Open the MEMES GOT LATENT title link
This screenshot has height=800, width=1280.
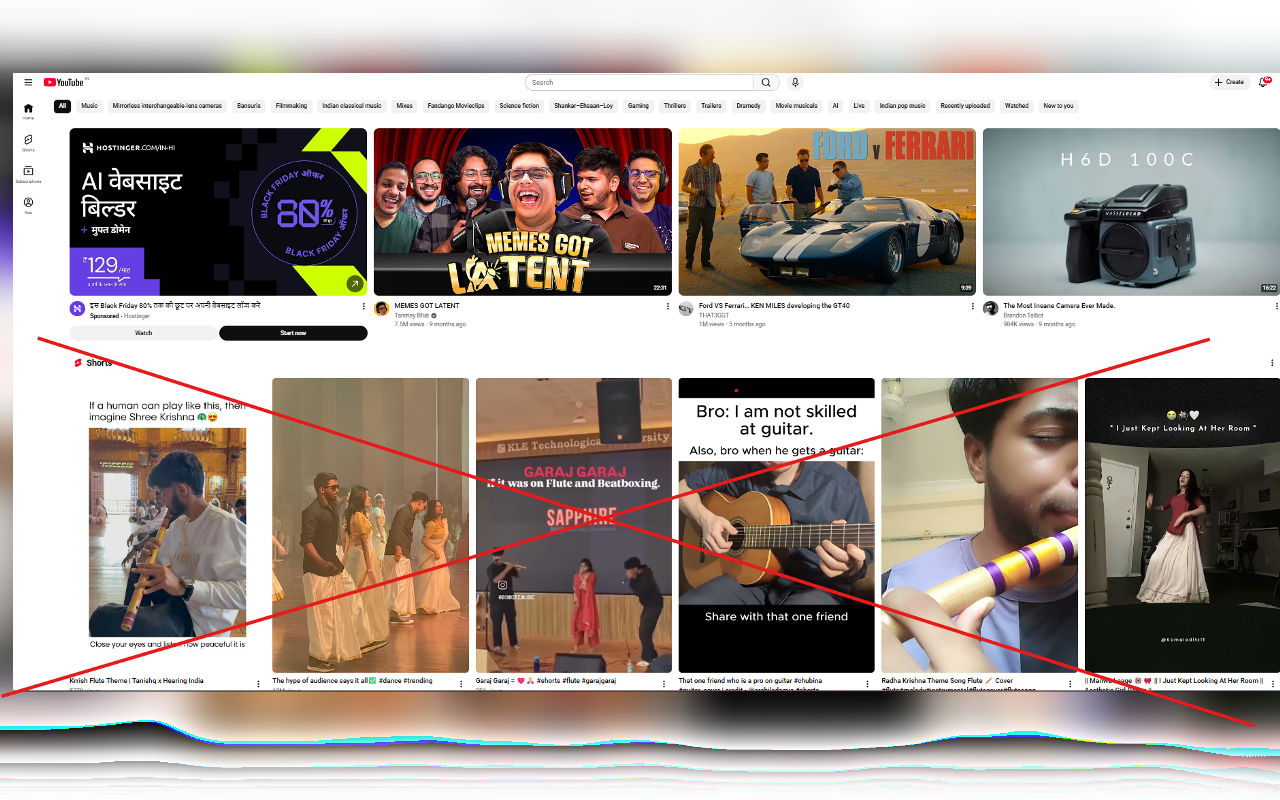point(427,306)
